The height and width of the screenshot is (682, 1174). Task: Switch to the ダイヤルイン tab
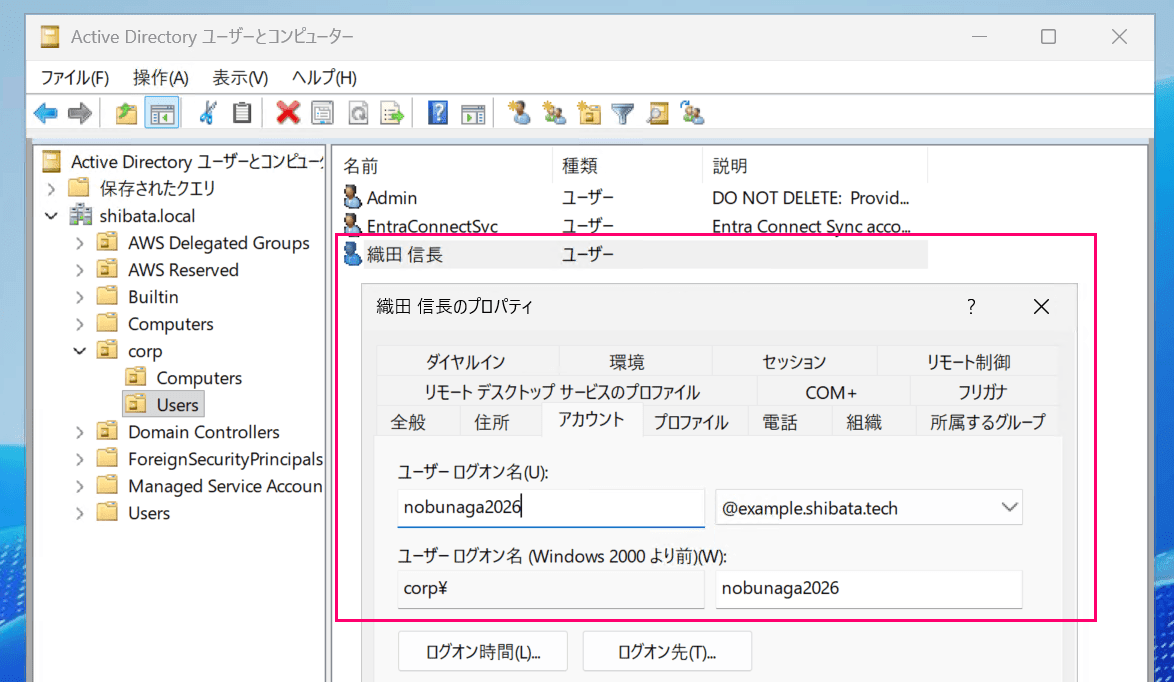tap(466, 362)
